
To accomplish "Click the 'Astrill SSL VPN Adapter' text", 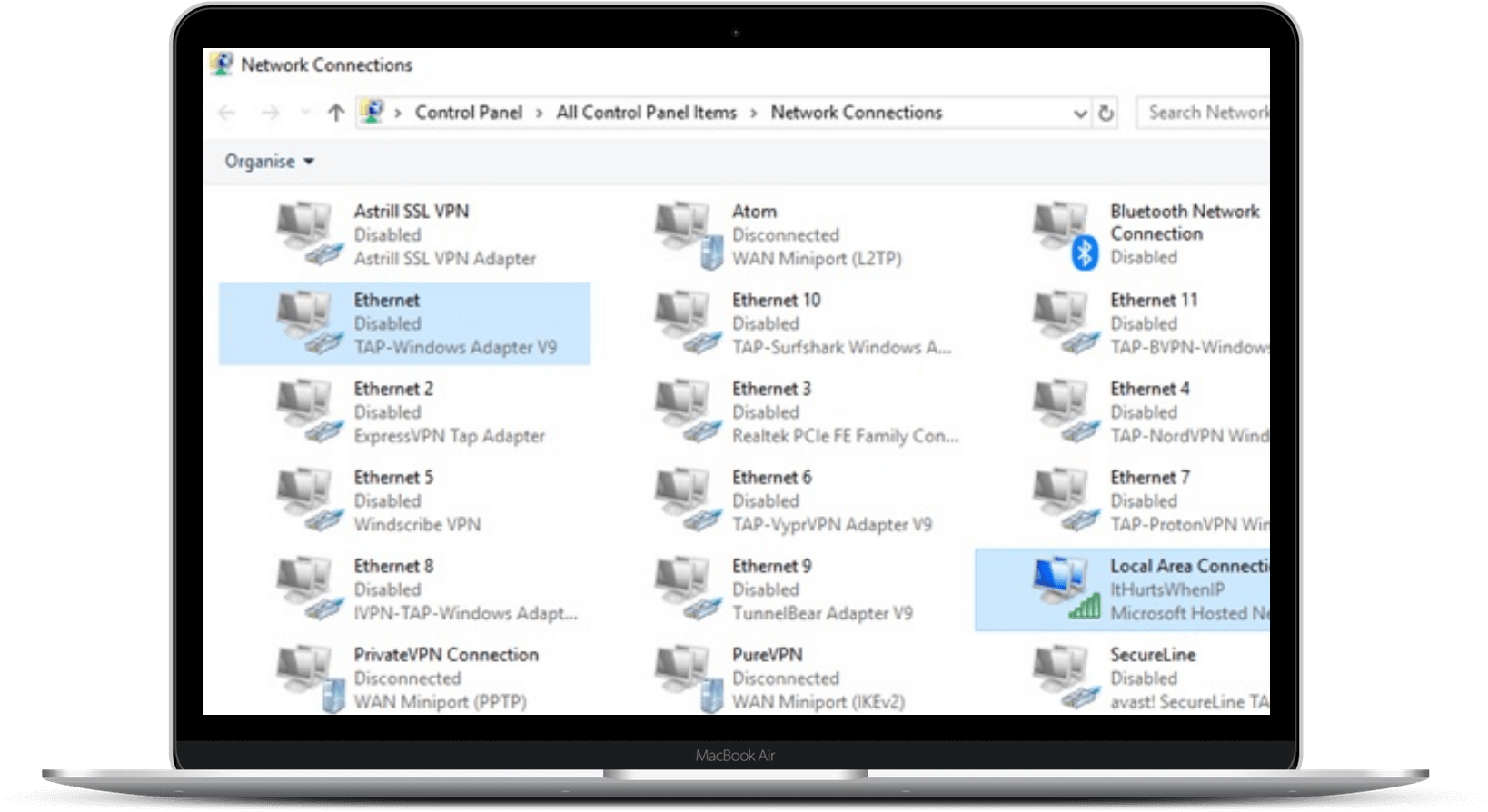I will 445,259.
